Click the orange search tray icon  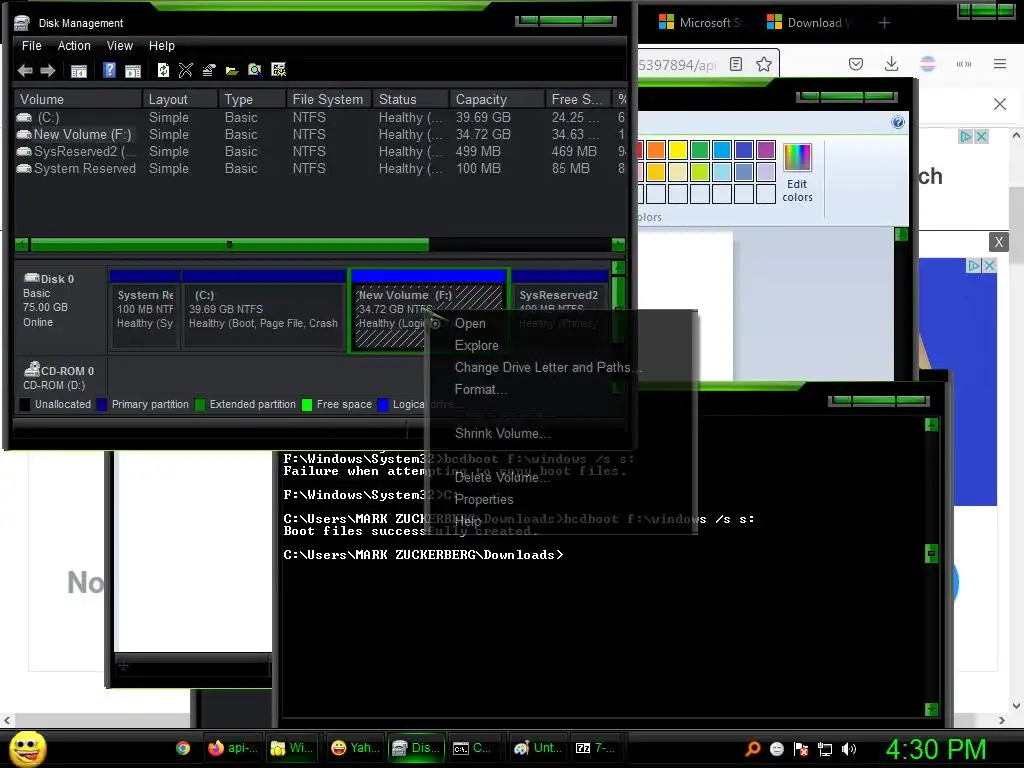pos(753,748)
